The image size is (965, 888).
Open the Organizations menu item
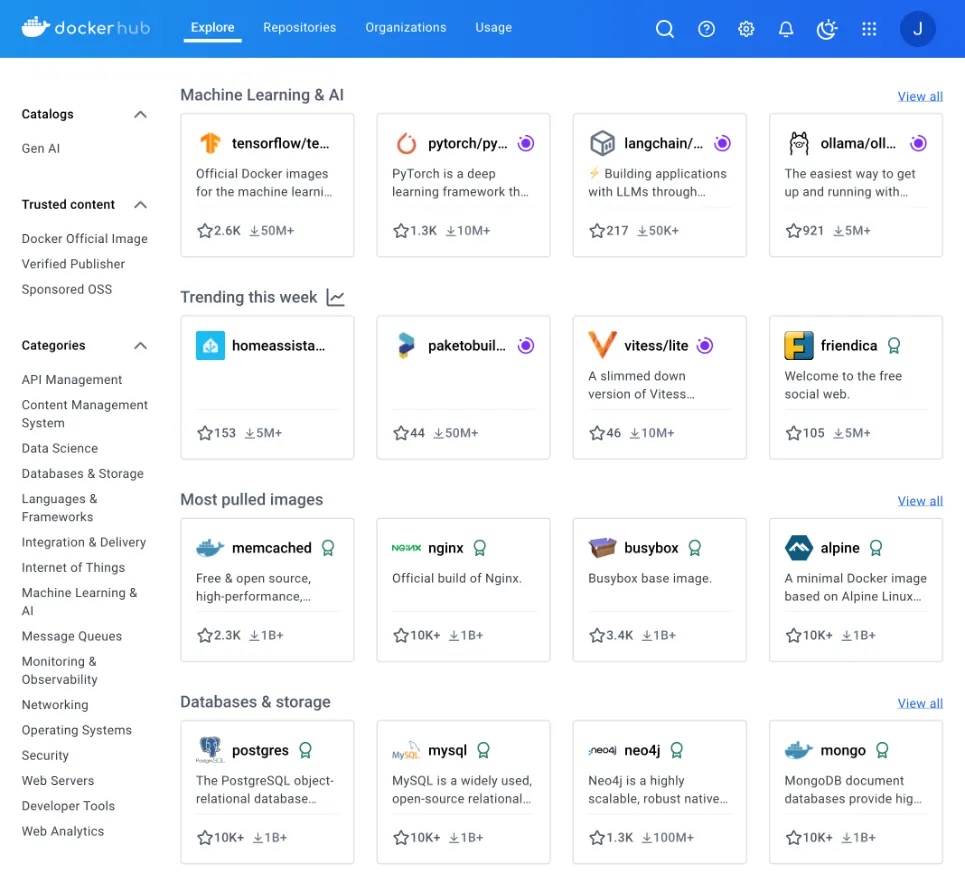(405, 28)
